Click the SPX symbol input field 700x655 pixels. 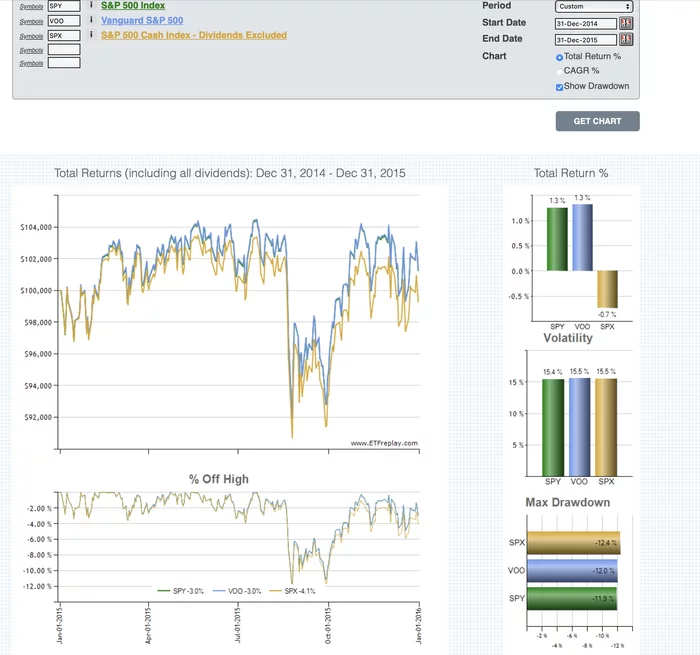pyautogui.click(x=64, y=35)
